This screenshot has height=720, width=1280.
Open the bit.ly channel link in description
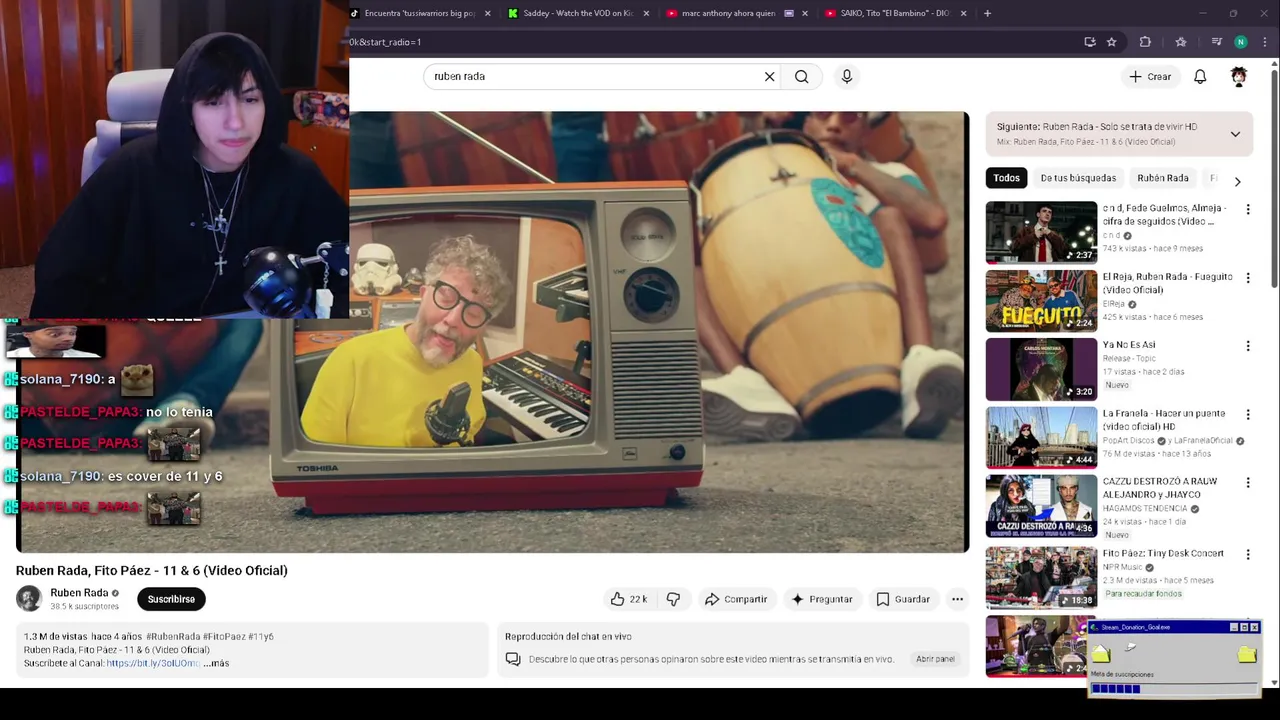click(x=153, y=663)
